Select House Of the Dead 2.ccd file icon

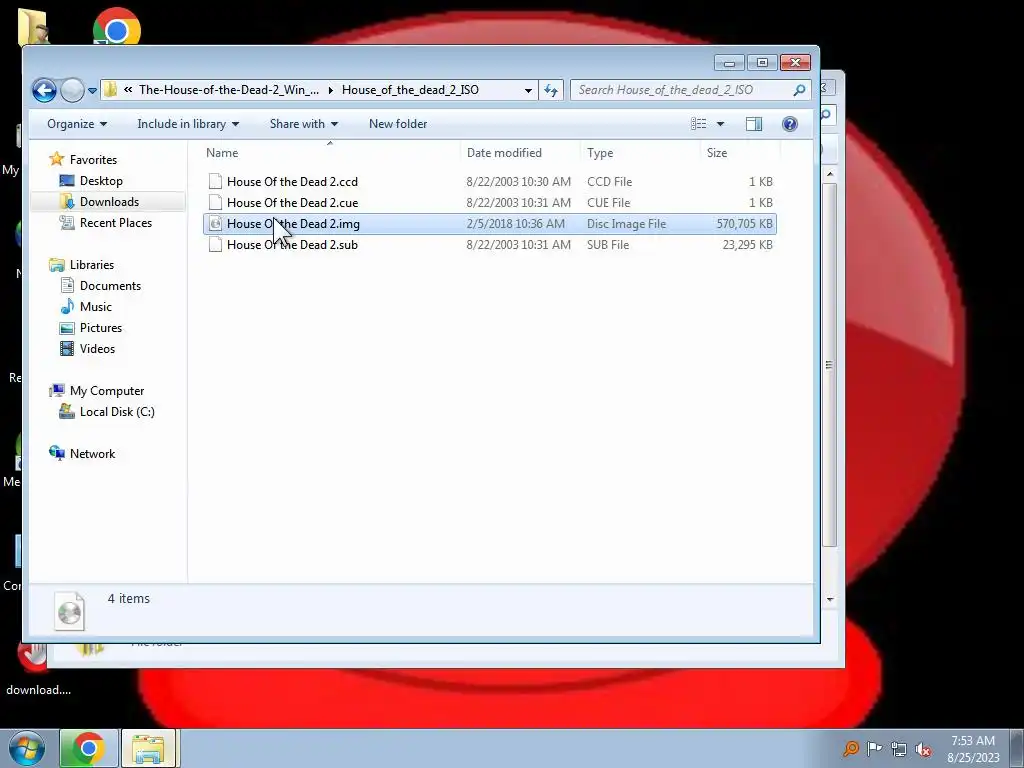[x=215, y=182]
